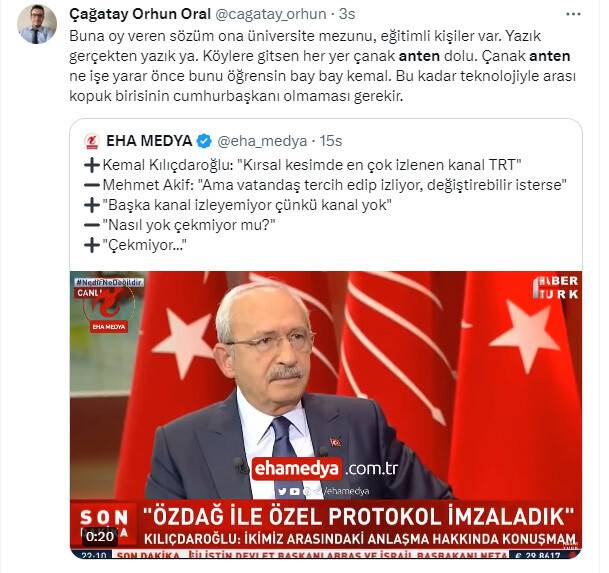Open Çağatay Orhun Oral's profile picture

(x=37, y=24)
